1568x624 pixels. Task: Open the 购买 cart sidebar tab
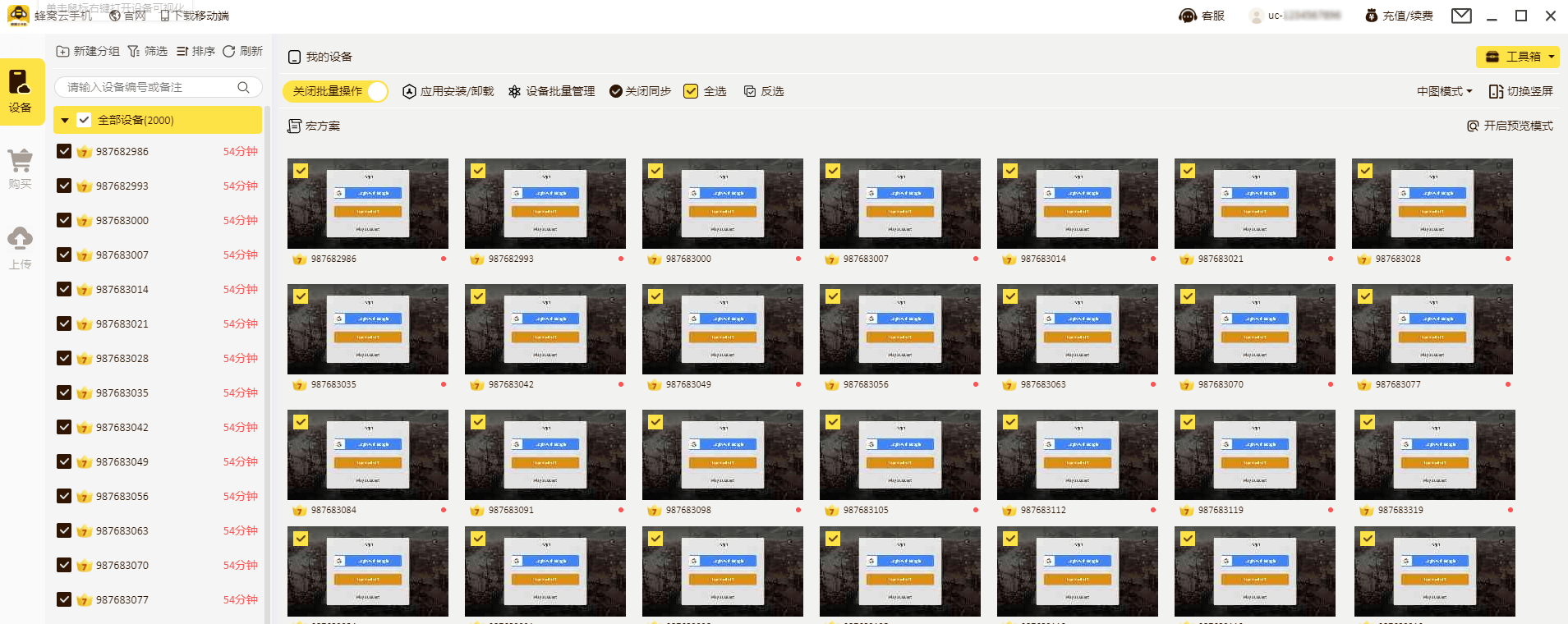20,169
